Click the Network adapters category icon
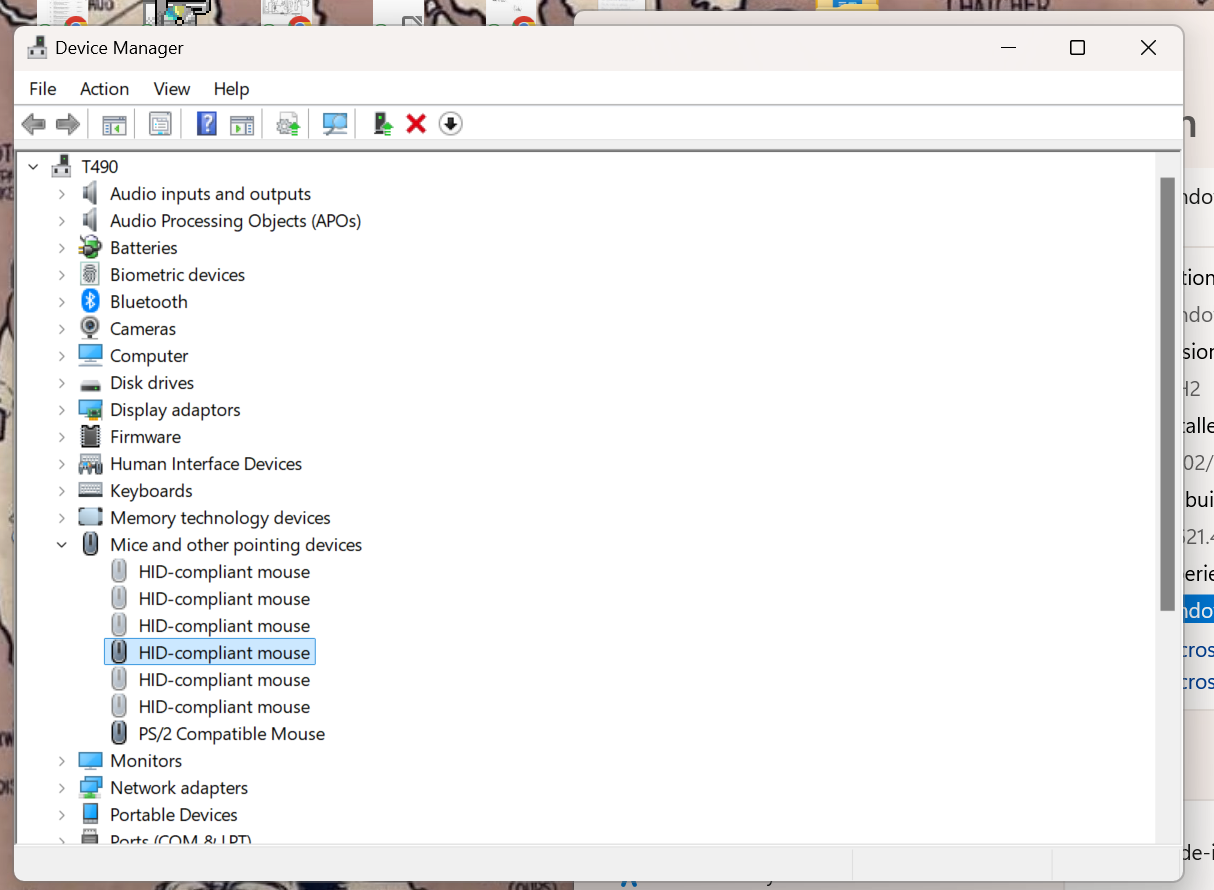 click(90, 787)
